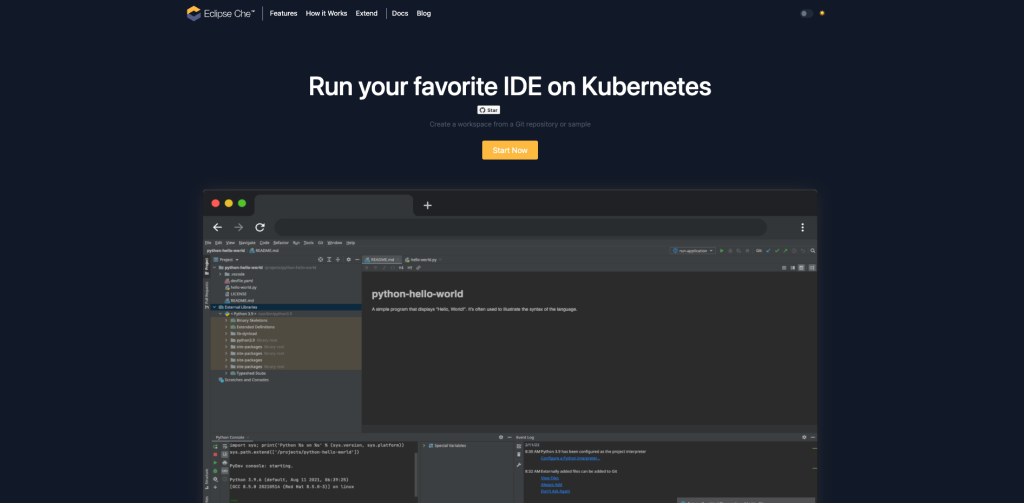Open the Edit menu in the IDE
Screen dimensions: 1024x503
point(218,242)
